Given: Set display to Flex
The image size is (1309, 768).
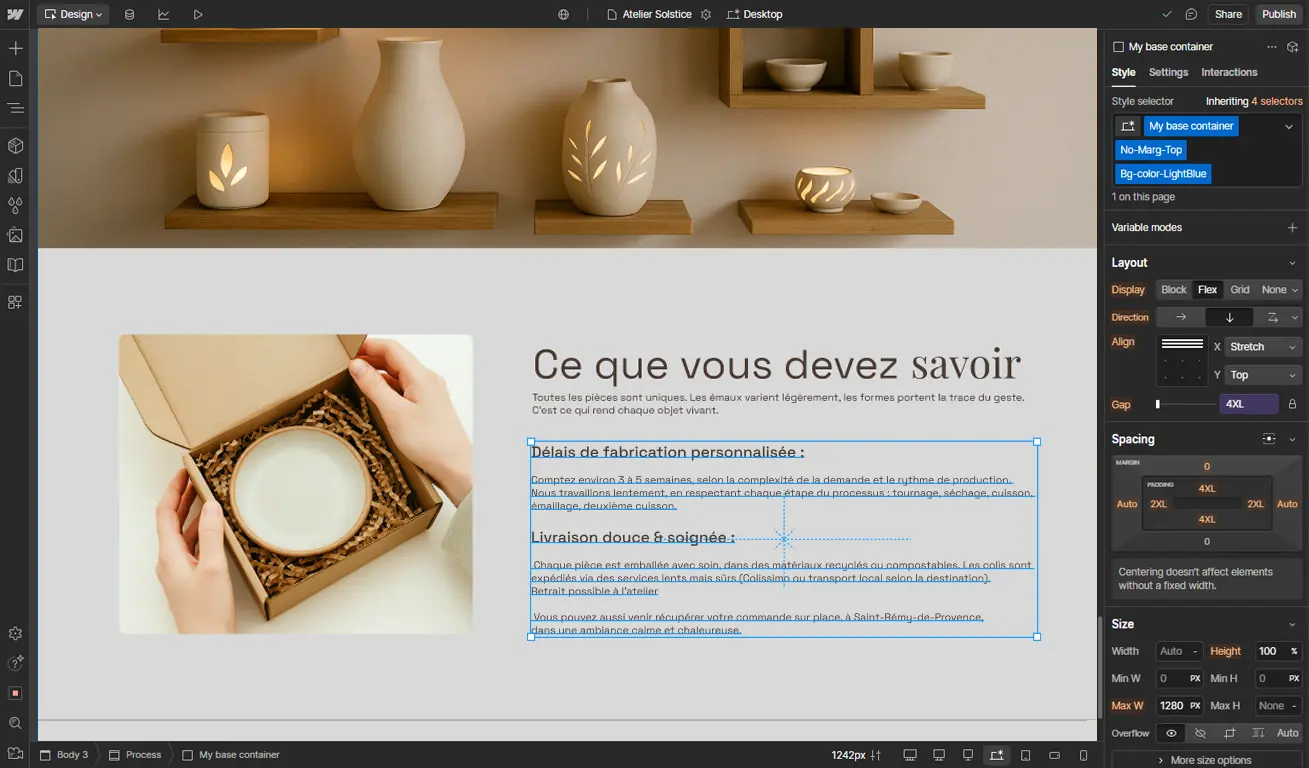Looking at the screenshot, I should point(1208,290).
